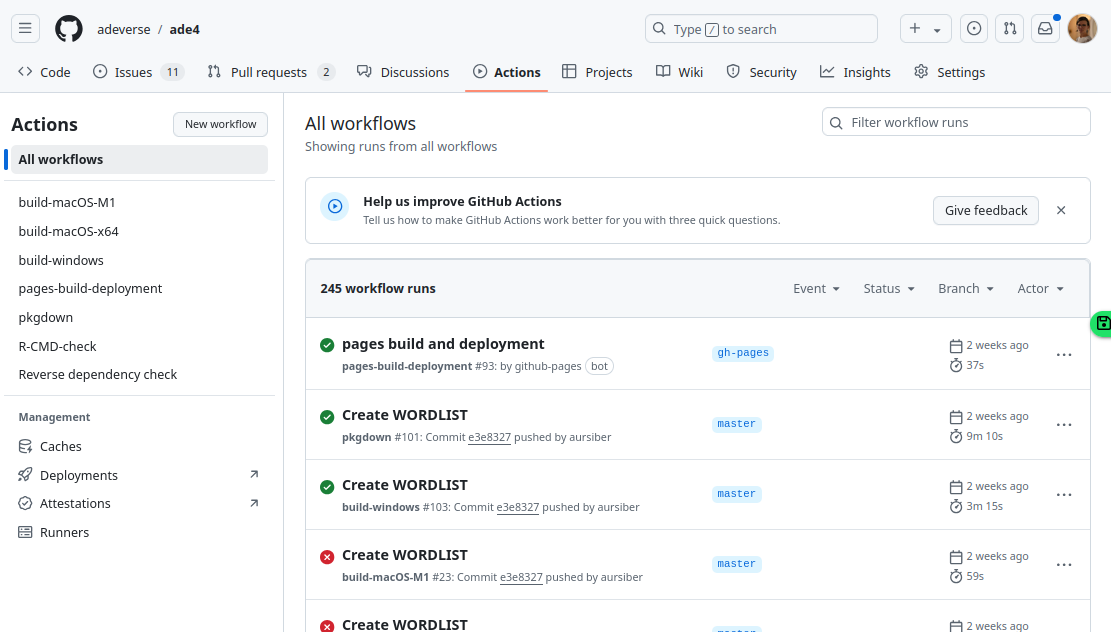Open options menu for pkgdown #101 run
This screenshot has width=1111, height=632.
coord(1064,424)
